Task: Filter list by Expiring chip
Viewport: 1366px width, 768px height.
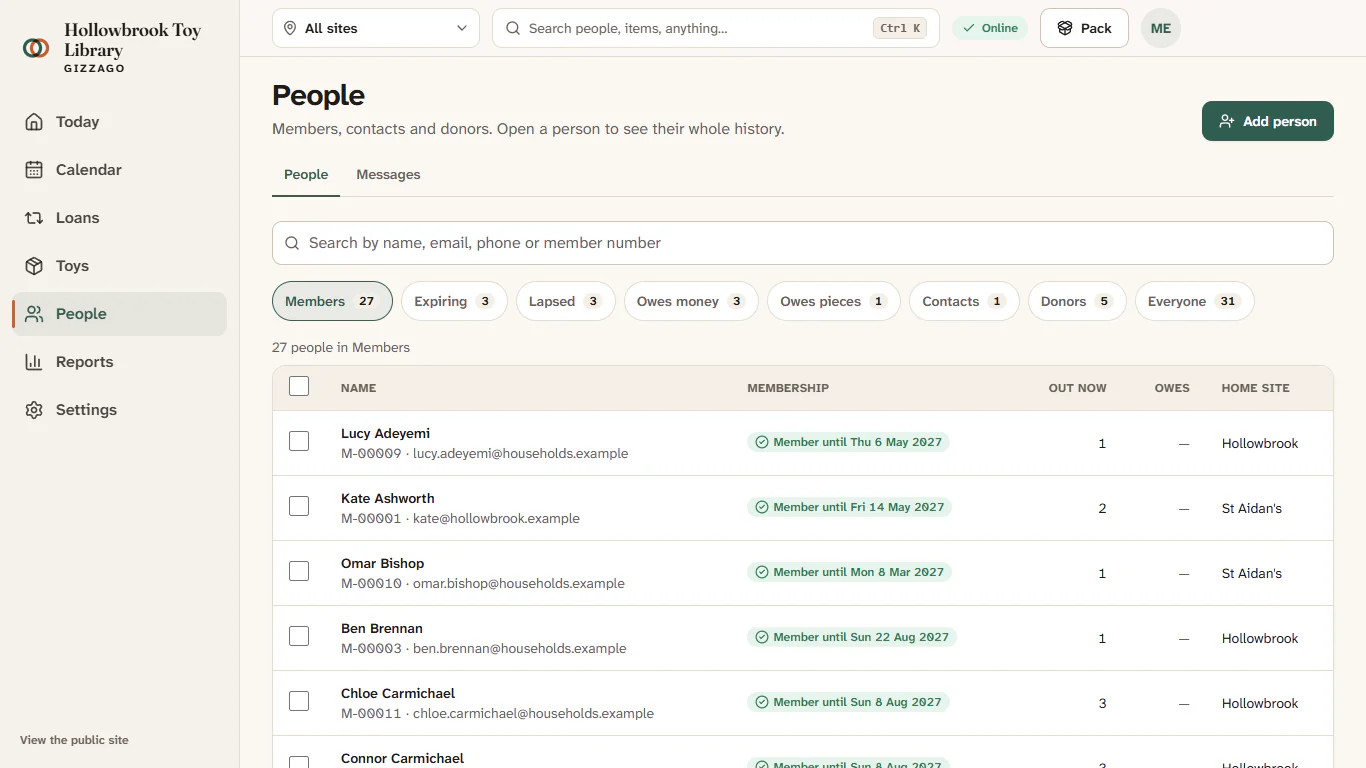Action: (x=454, y=301)
